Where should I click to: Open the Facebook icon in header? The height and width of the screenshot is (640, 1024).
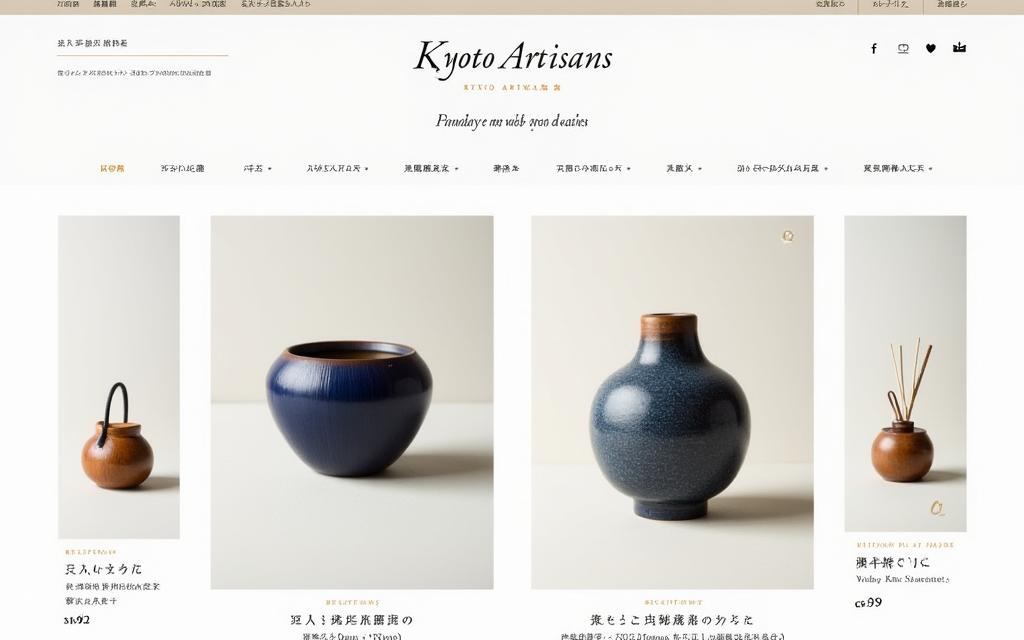(874, 48)
